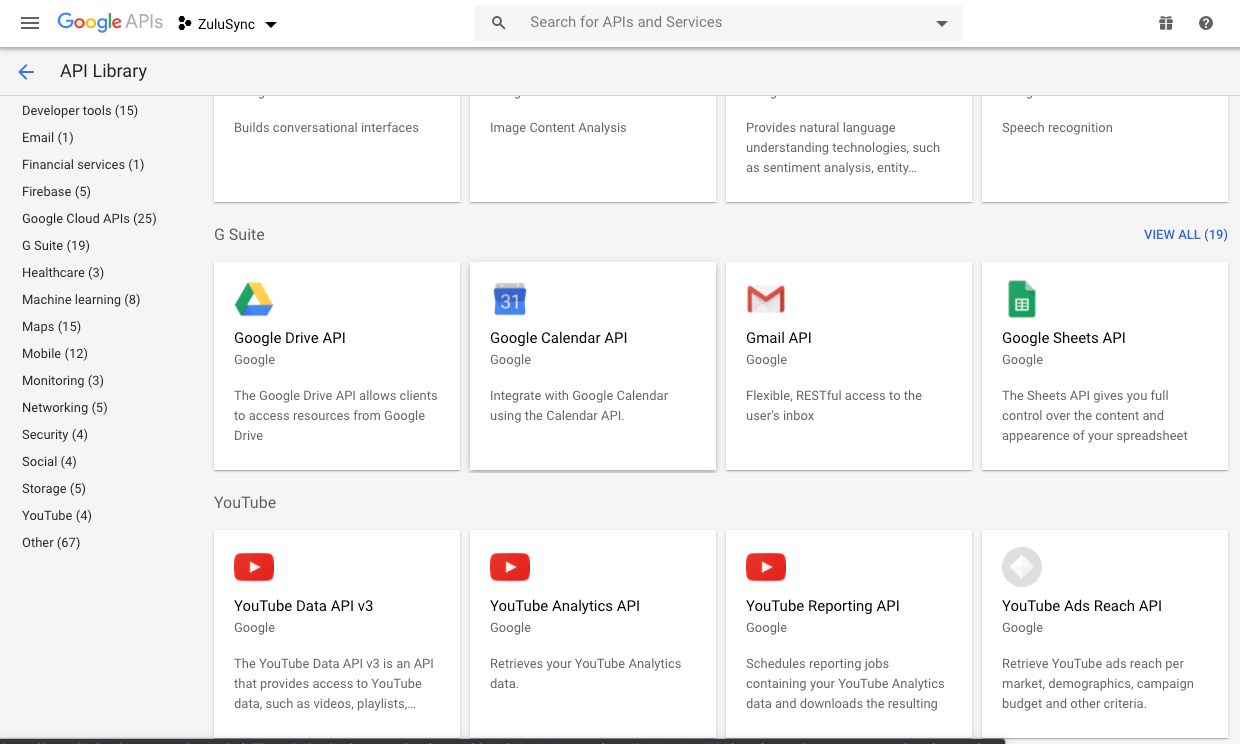Image resolution: width=1240 pixels, height=744 pixels.
Task: Click the Gmail envelope icon
Action: point(766,299)
